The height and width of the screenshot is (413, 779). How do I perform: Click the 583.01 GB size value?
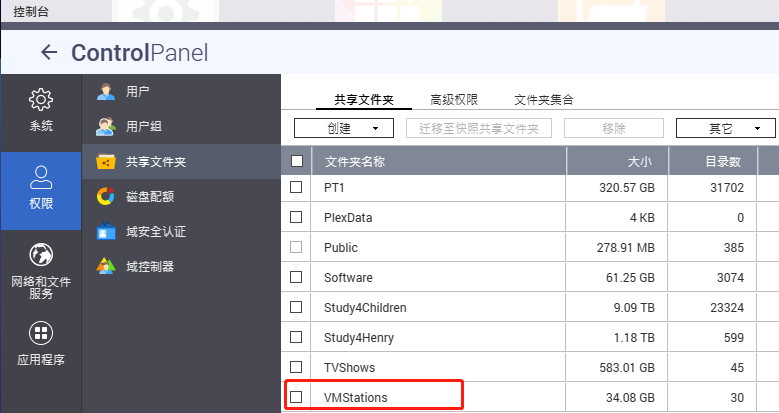pos(627,368)
